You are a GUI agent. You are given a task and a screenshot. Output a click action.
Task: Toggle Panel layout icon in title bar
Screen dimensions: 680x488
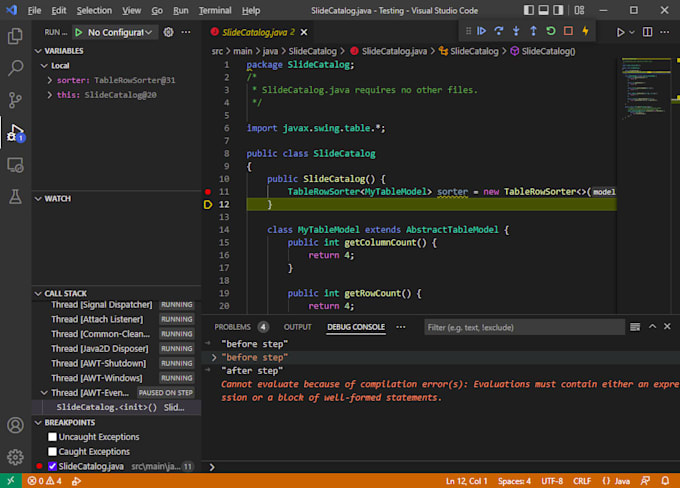(x=543, y=10)
